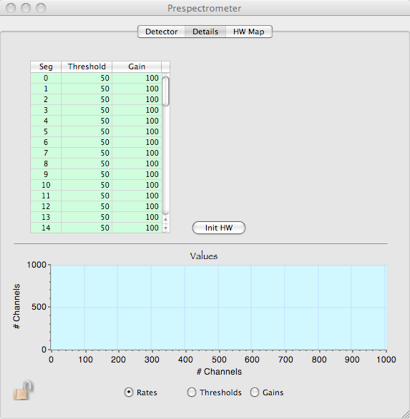The height and width of the screenshot is (419, 410).
Task: Click the table scrollbar down arrow
Action: coord(166,228)
